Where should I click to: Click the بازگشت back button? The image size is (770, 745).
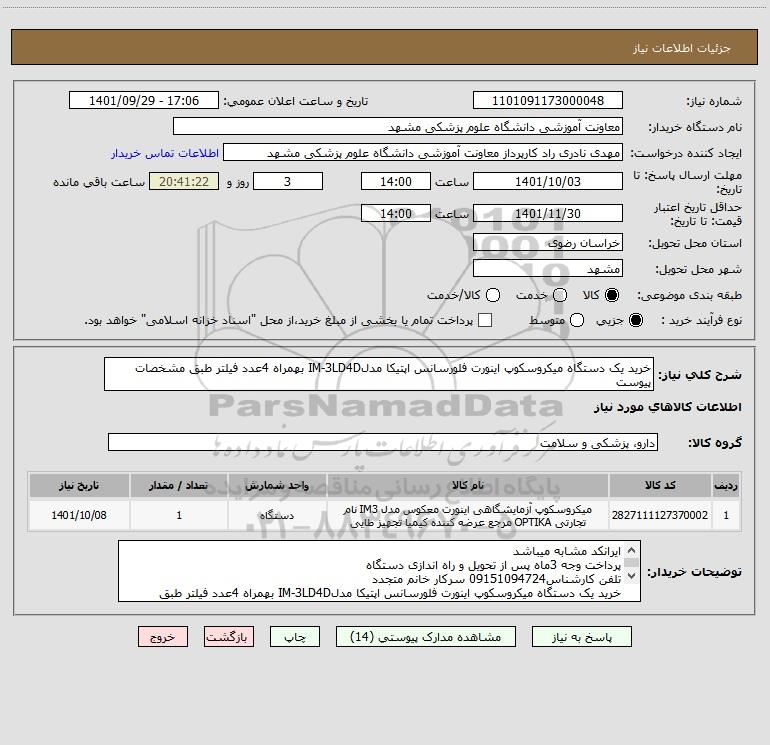[x=229, y=637]
